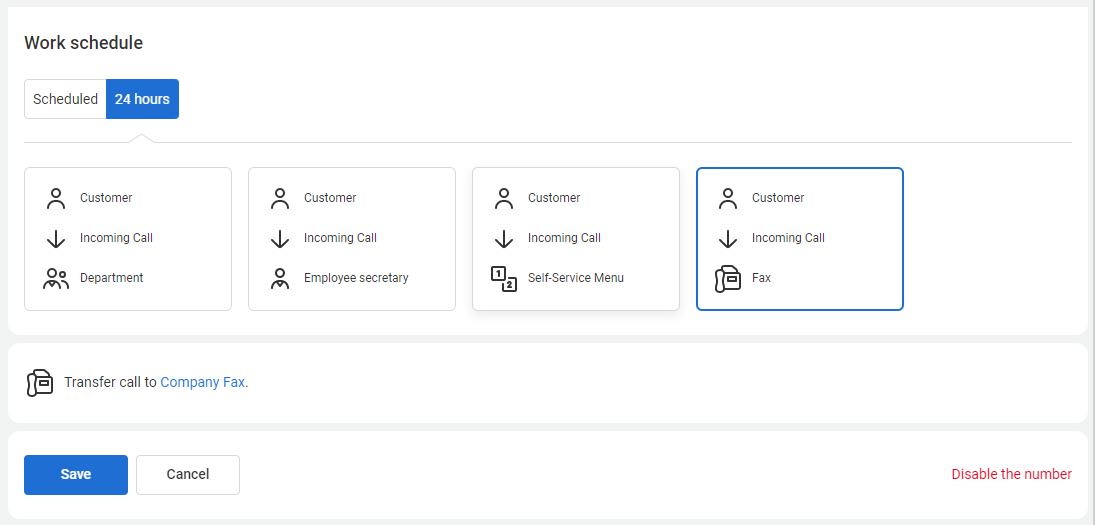Click Customer person icon in Employee secretary card
1095x525 pixels.
(x=280, y=199)
